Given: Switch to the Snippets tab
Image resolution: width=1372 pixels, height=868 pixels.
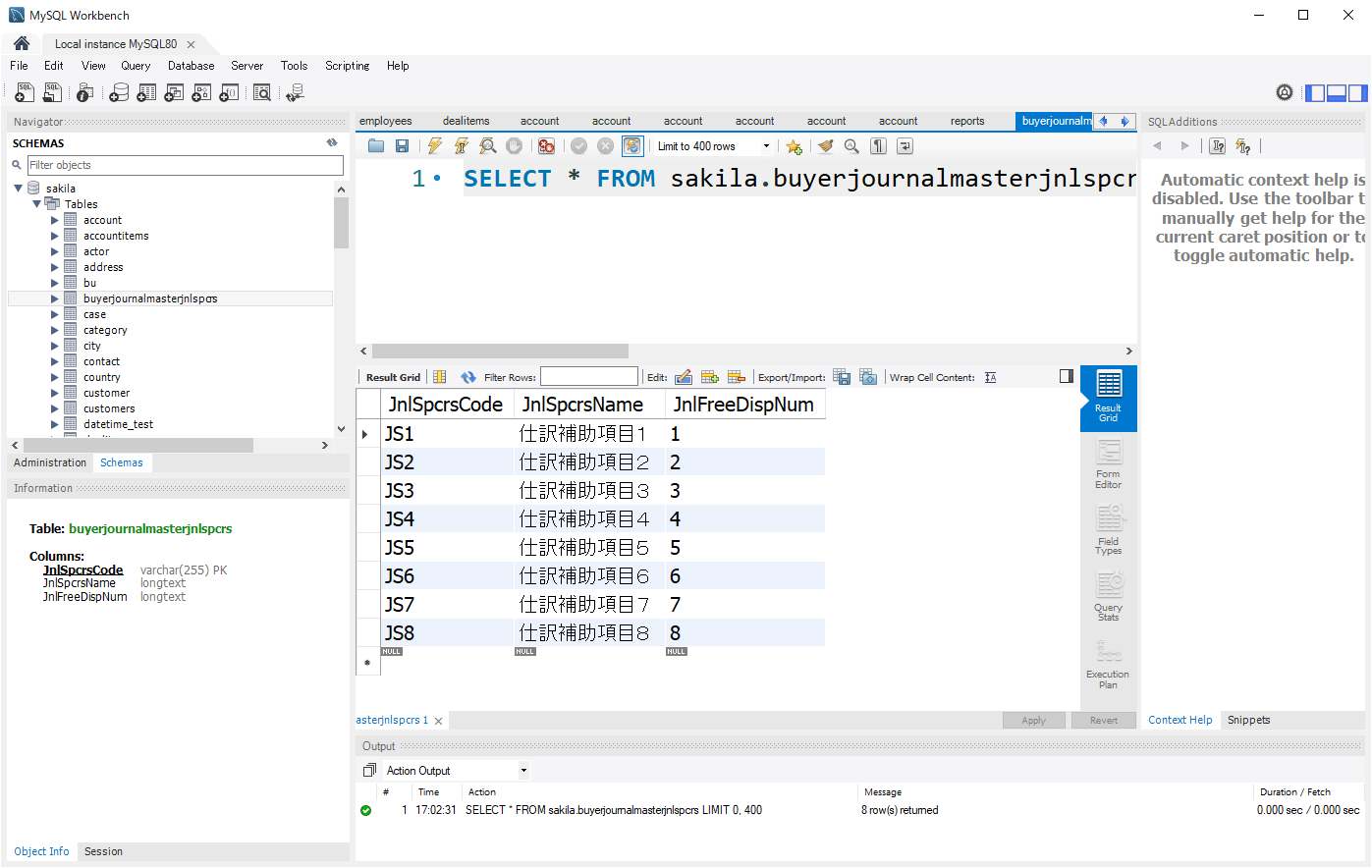Looking at the screenshot, I should 1248,720.
